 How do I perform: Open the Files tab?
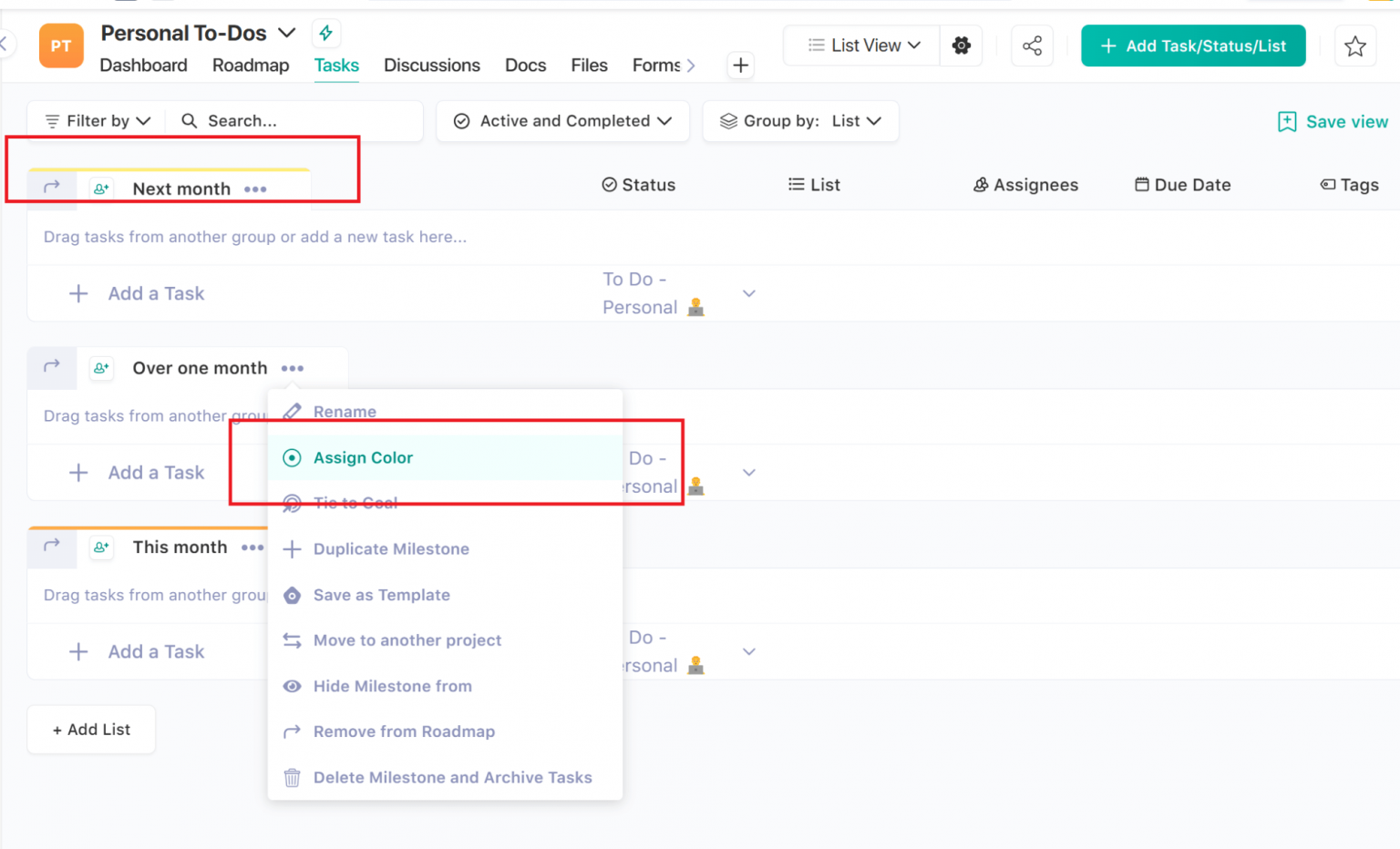pyautogui.click(x=589, y=66)
